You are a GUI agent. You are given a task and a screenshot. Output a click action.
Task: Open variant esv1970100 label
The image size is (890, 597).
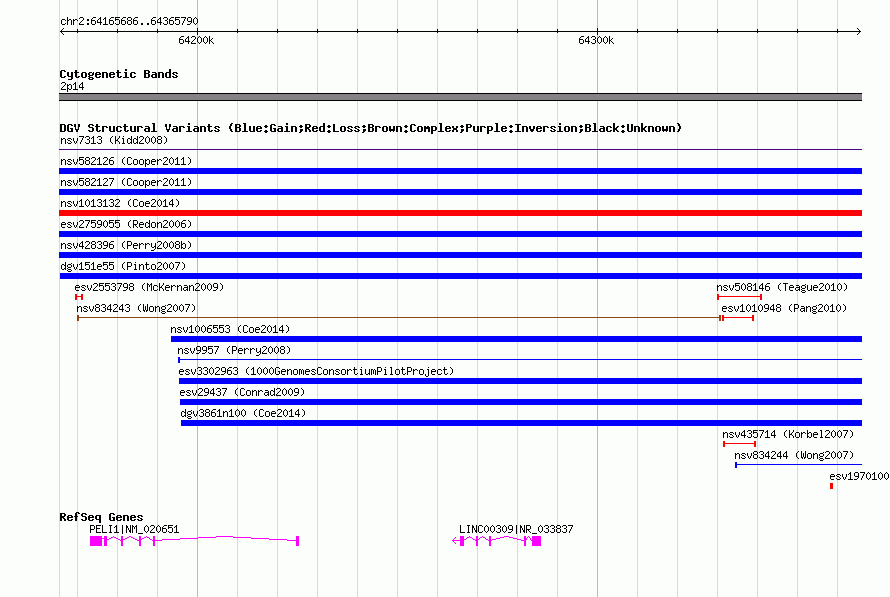859,476
